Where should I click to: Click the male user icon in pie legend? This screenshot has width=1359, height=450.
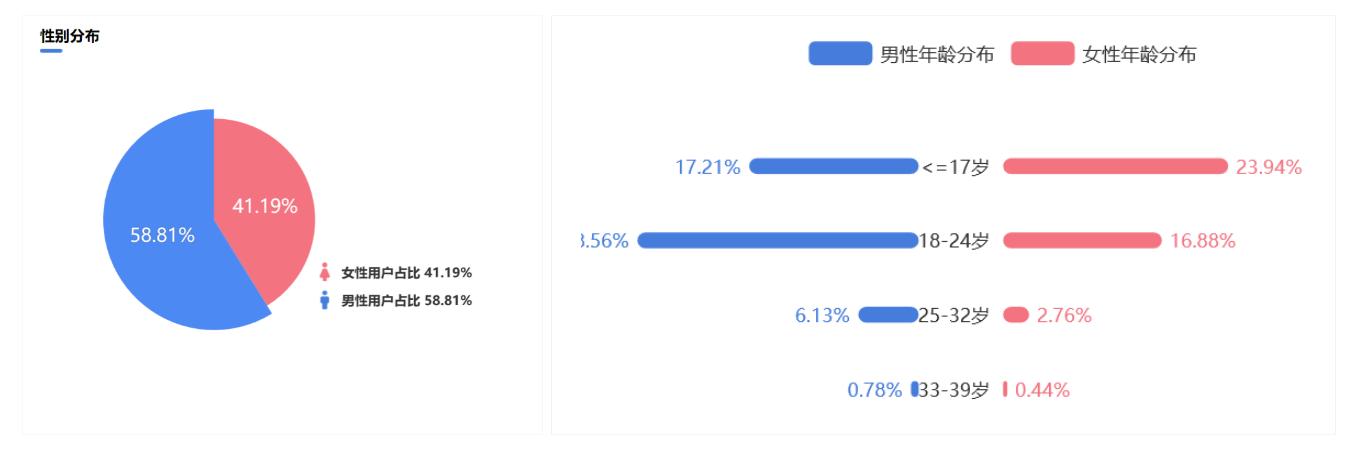[x=324, y=300]
